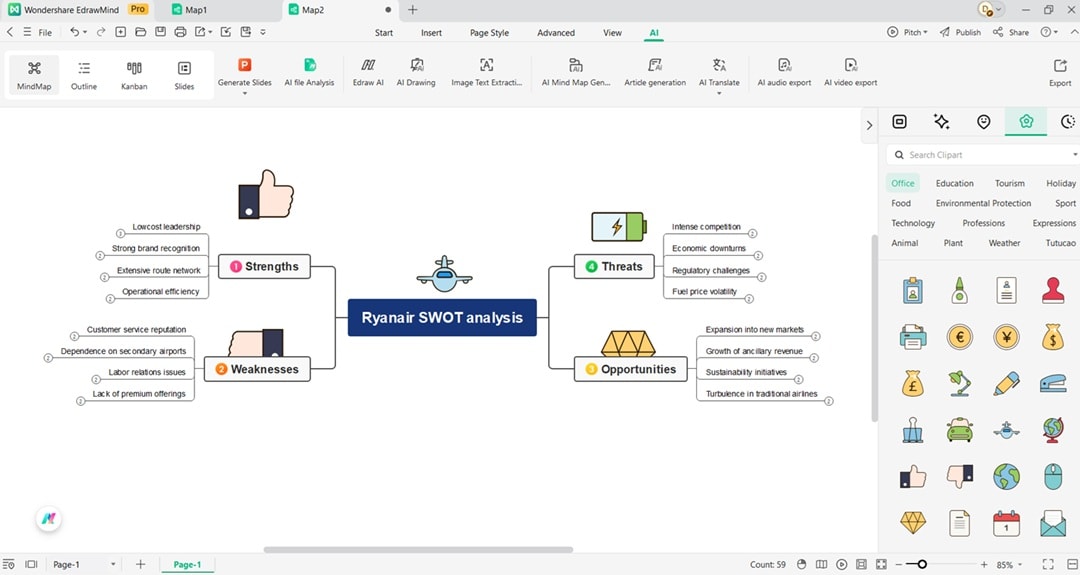Open the Slides view
Viewport: 1080px width, 575px height.
pos(184,76)
